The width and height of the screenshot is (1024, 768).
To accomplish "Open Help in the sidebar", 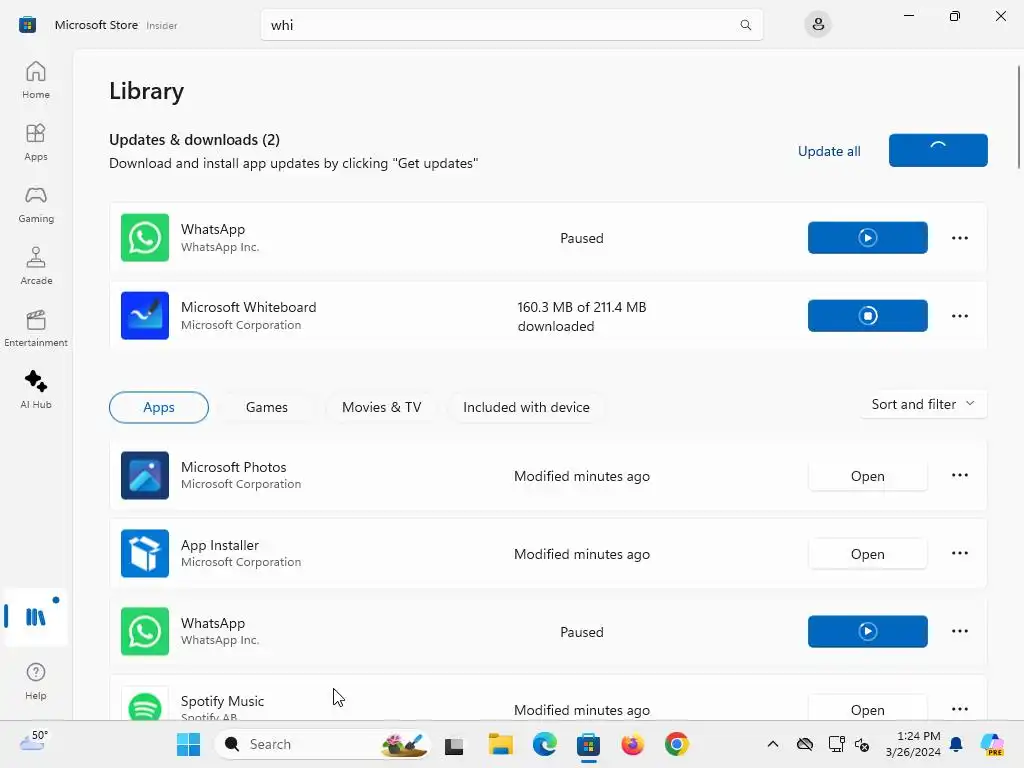I will [36, 681].
